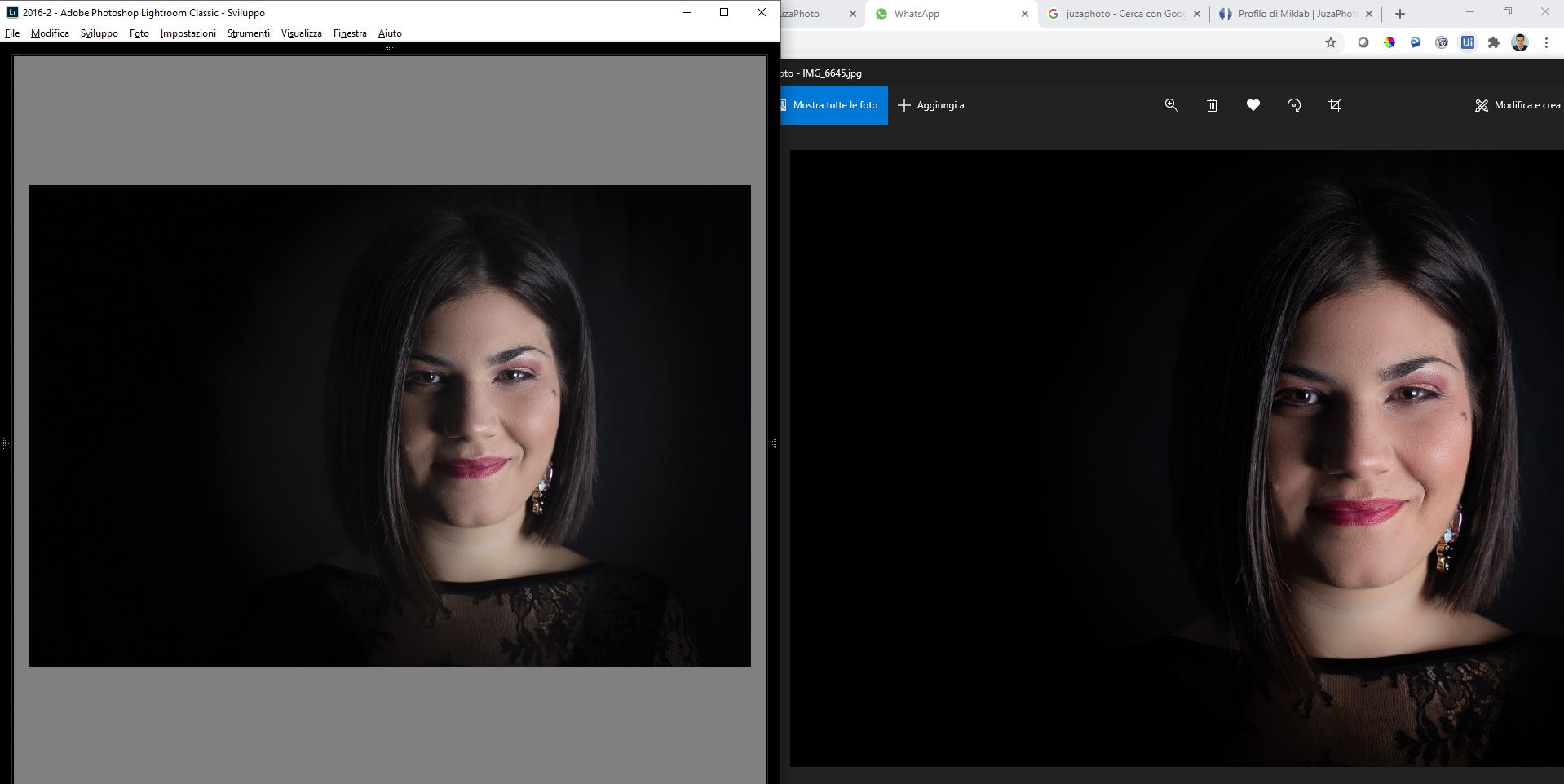
Task: Click the Mostra tutte le foto button
Action: click(834, 105)
